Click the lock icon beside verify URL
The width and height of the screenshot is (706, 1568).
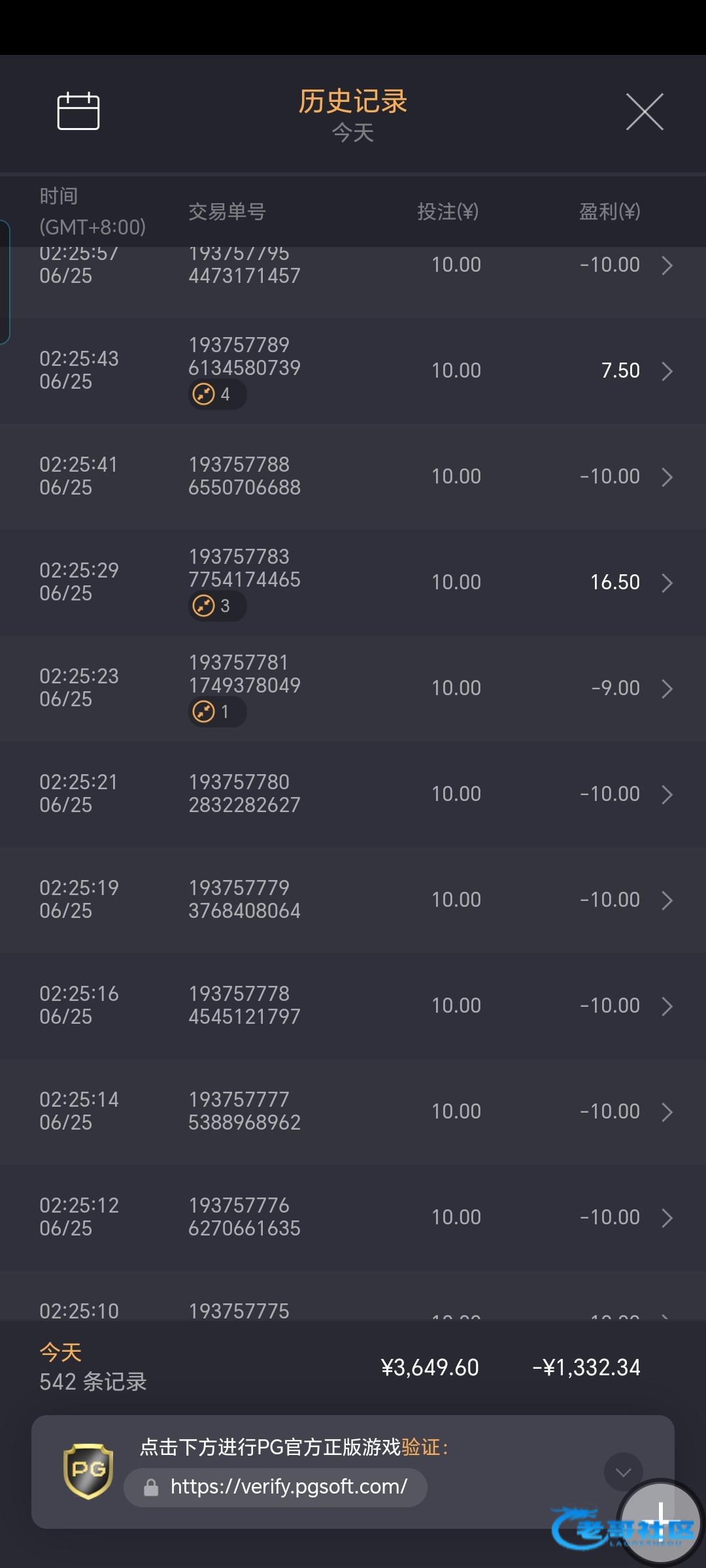tap(151, 1488)
